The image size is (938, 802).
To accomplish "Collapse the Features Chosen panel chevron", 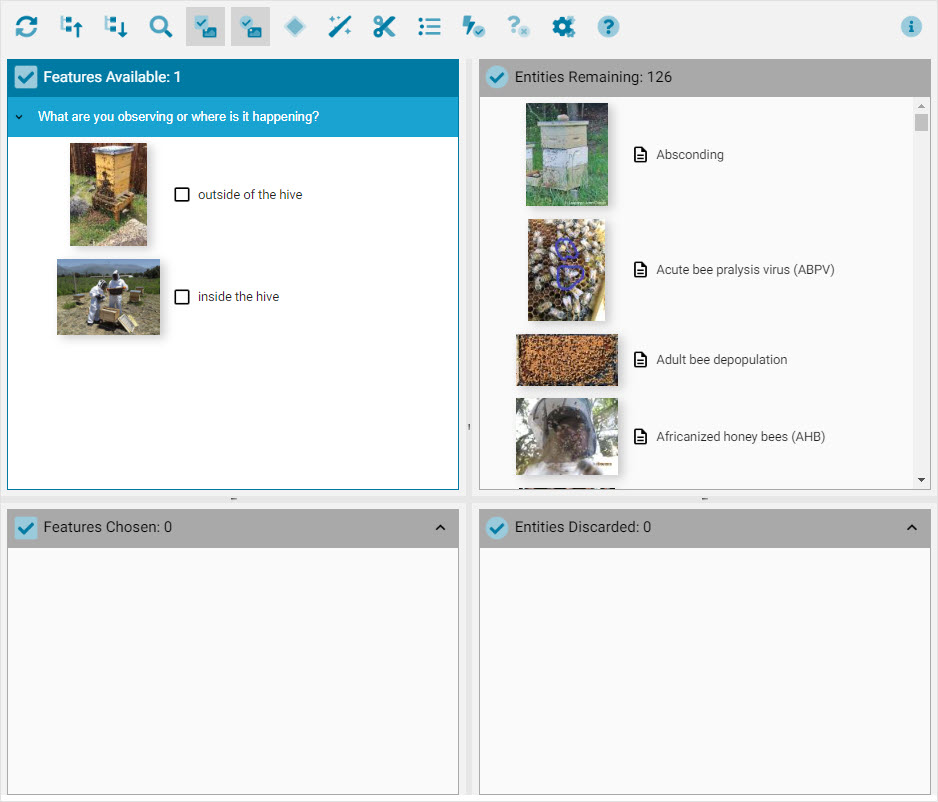I will coord(440,528).
